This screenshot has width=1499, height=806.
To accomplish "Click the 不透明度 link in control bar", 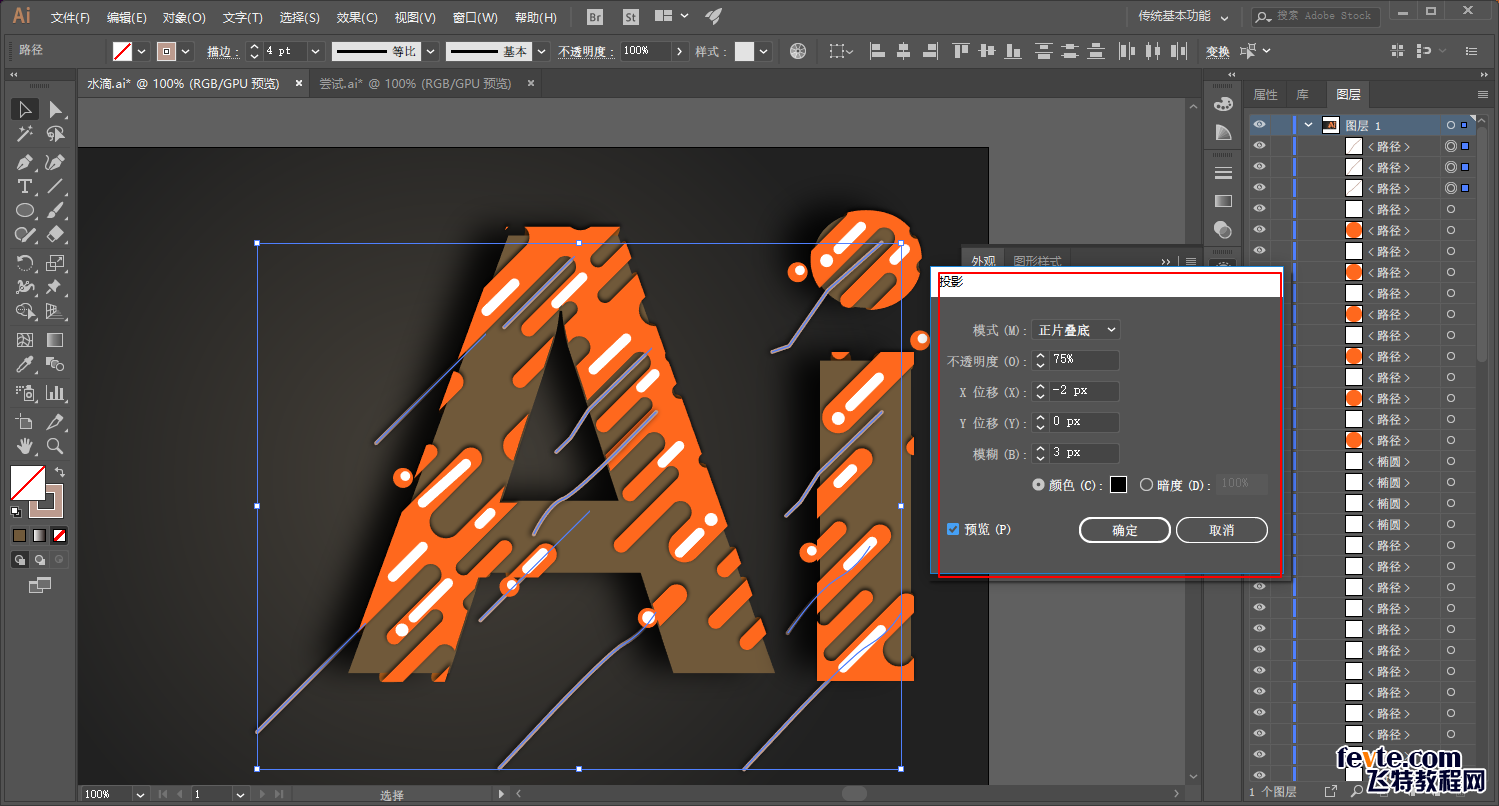I will pyautogui.click(x=586, y=52).
